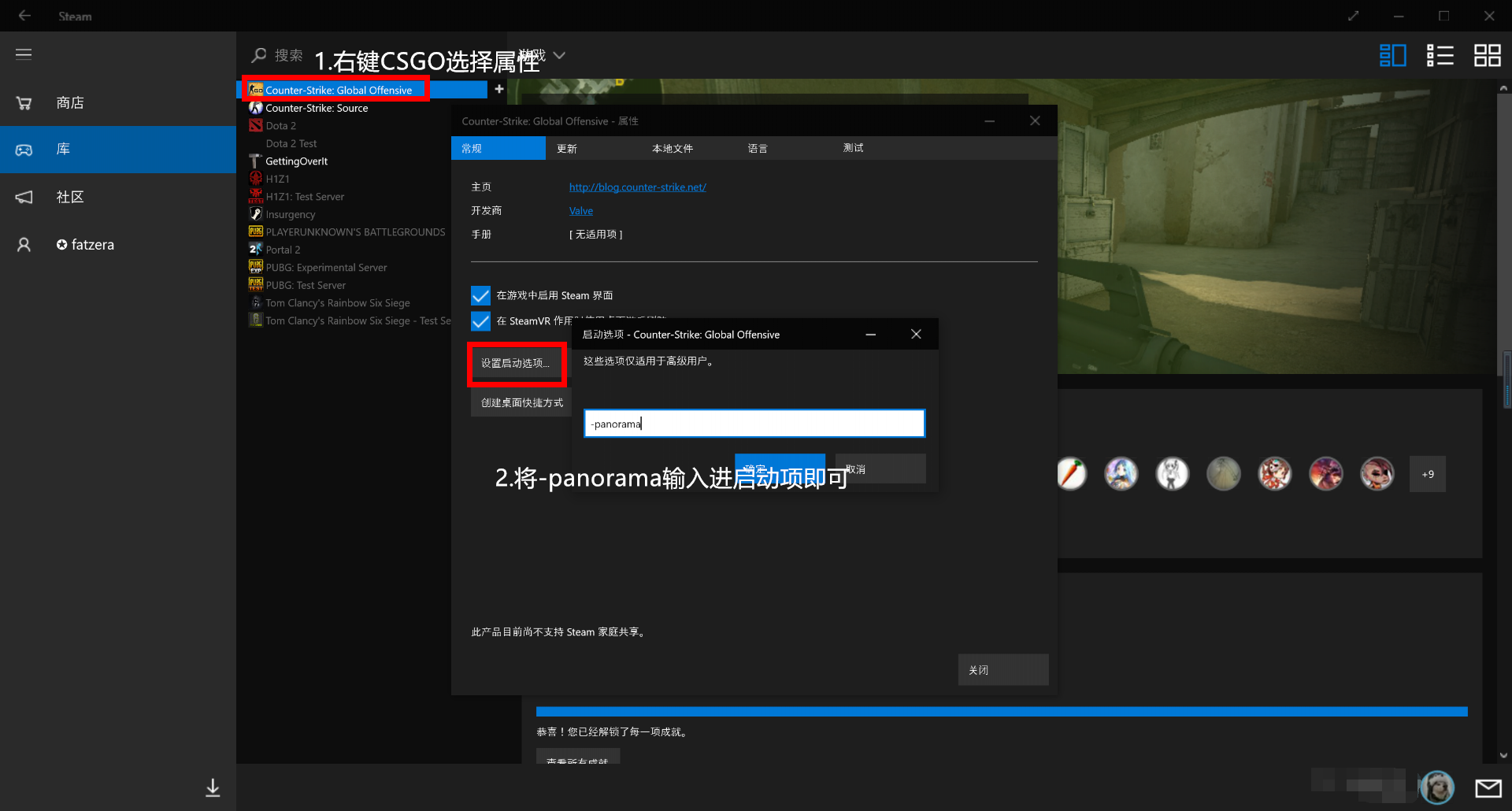Open the Valve developer link
Screen dimensions: 1512x811
[x=581, y=211]
